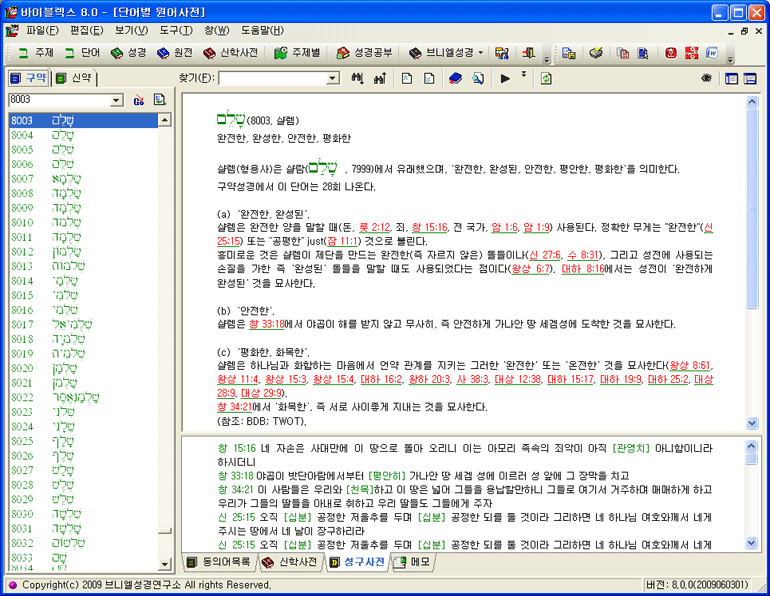The height and width of the screenshot is (596, 770).
Task: Open the 편집(E) menu
Action: 86,30
